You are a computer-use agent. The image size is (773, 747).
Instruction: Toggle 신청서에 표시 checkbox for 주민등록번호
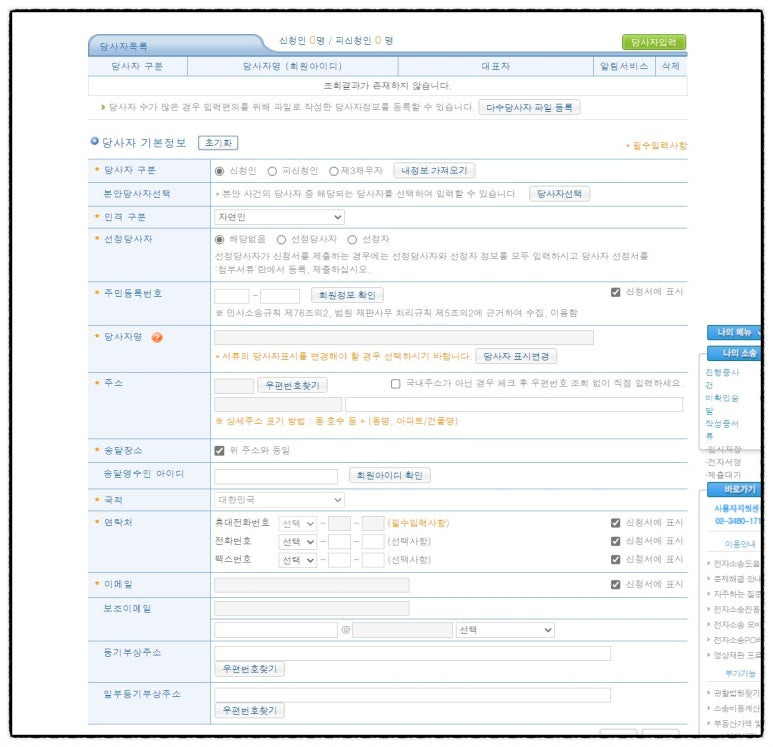(x=615, y=292)
